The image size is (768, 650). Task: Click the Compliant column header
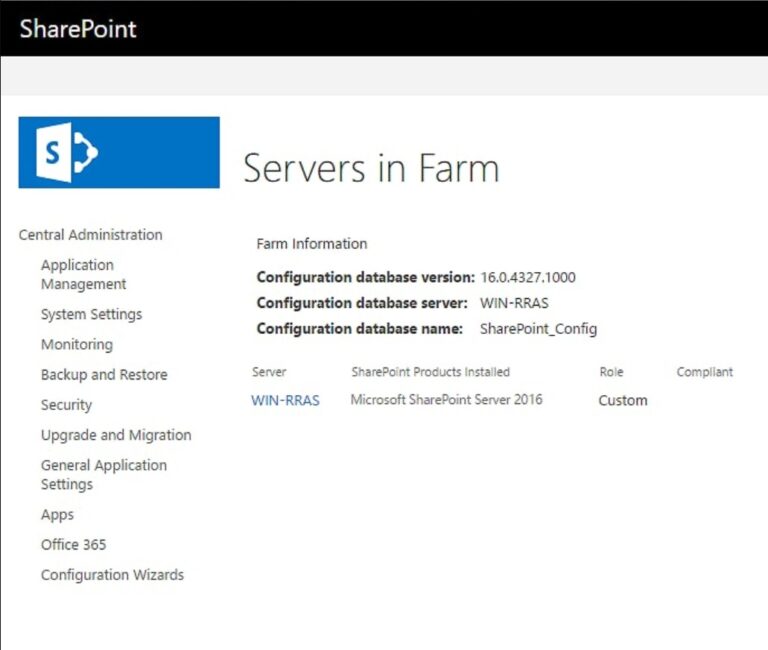[705, 372]
